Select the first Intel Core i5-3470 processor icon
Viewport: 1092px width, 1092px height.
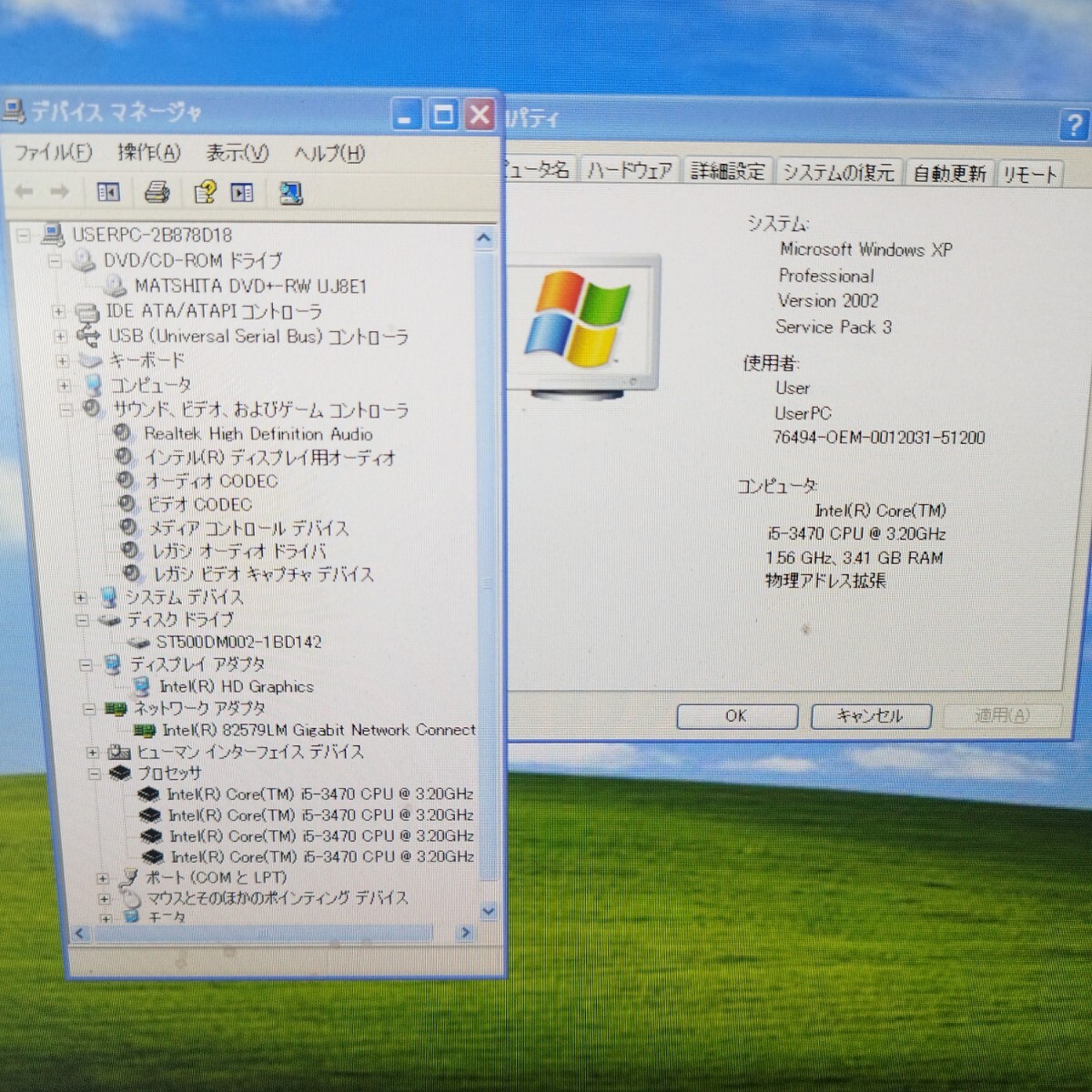pyautogui.click(x=149, y=794)
